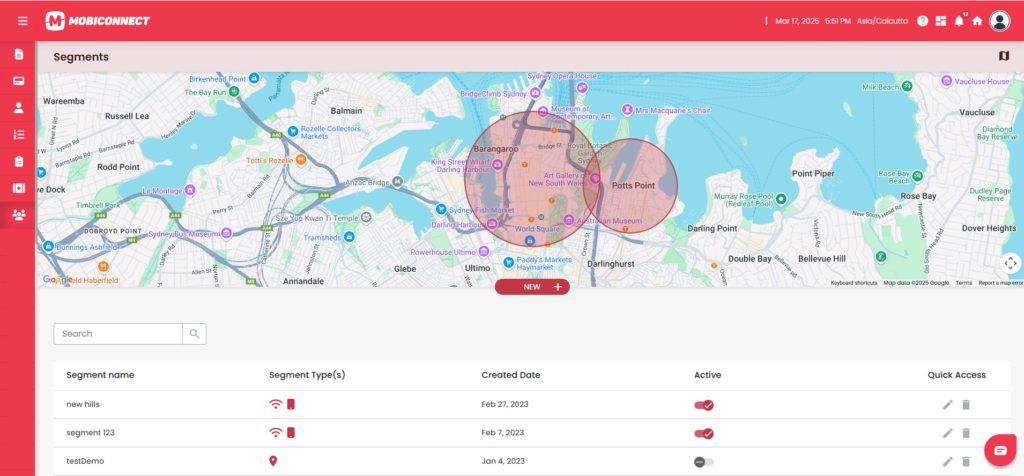This screenshot has height=476, width=1024.
Task: Click the NEW segment button
Action: 532,287
